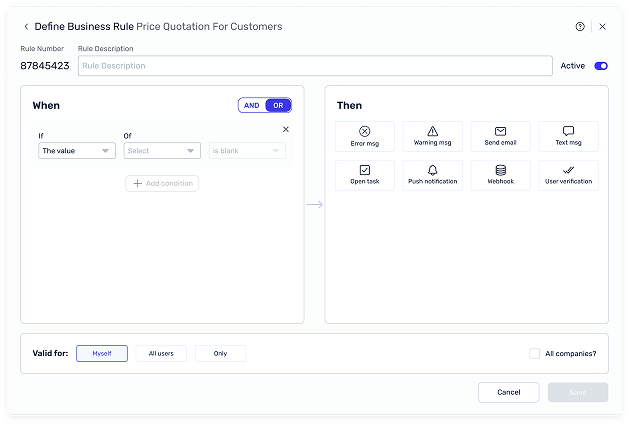
Task: Pick the Send email action
Action: 500,136
